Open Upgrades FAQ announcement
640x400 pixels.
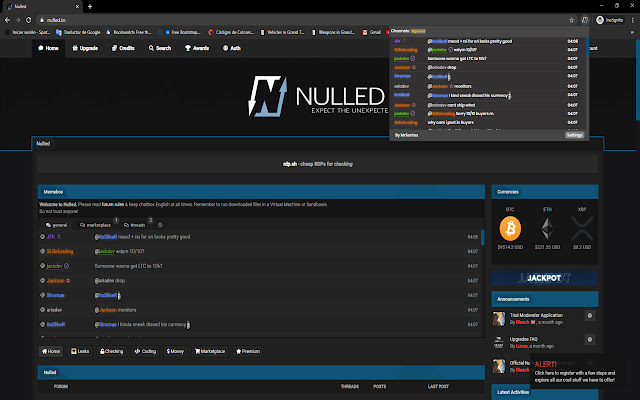(x=524, y=339)
